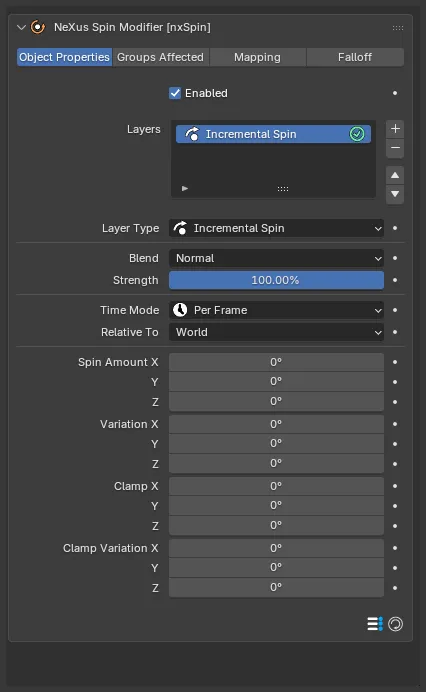Animate the Variation Y dot
This screenshot has width=426, height=692.
click(395, 444)
